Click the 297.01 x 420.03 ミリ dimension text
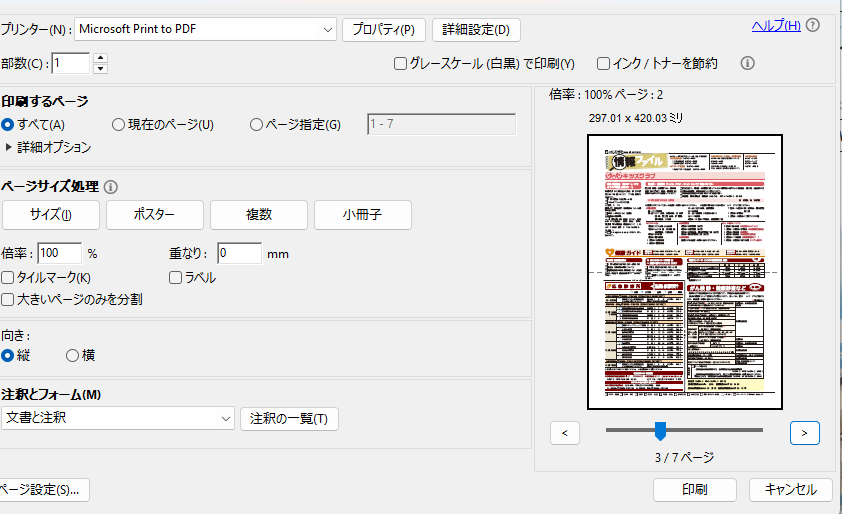The width and height of the screenshot is (842, 514). 635,118
